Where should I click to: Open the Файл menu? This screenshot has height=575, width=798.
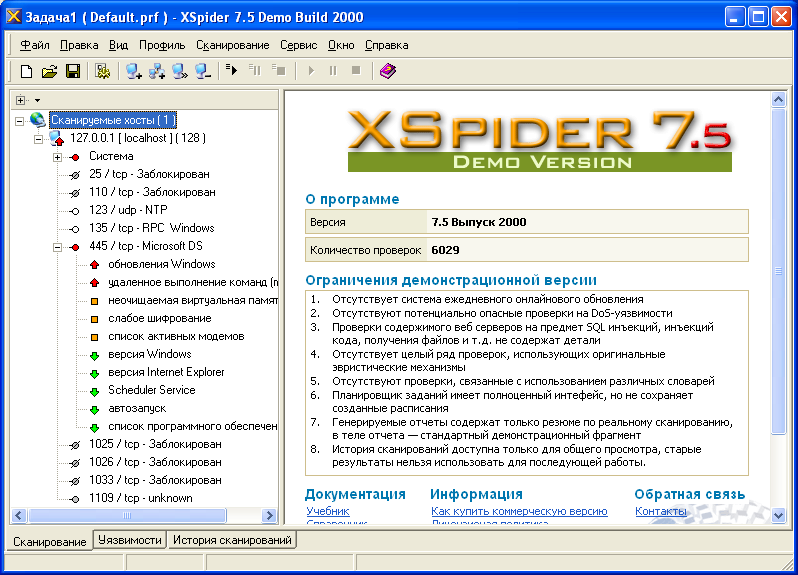tap(35, 45)
